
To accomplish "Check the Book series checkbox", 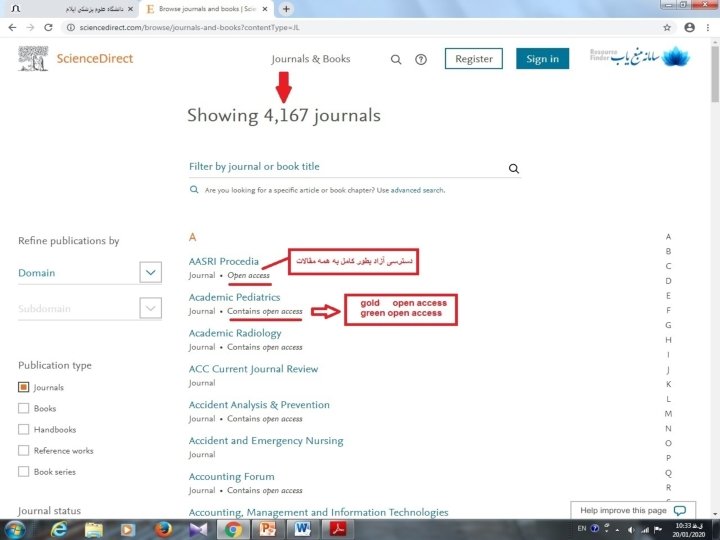I will pos(23,472).
